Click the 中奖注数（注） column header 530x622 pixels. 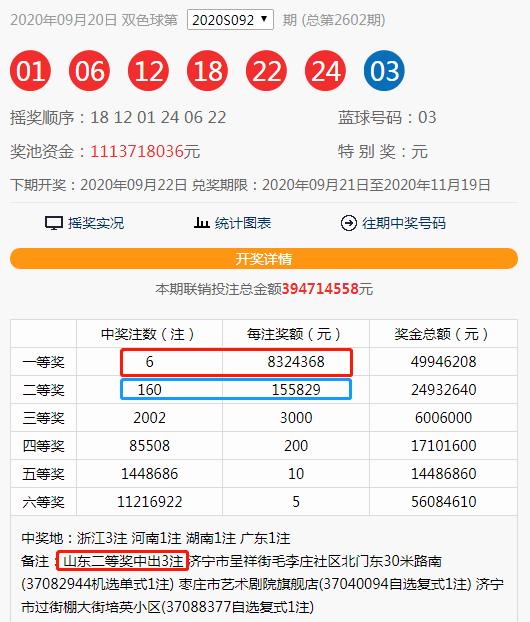[x=149, y=334]
